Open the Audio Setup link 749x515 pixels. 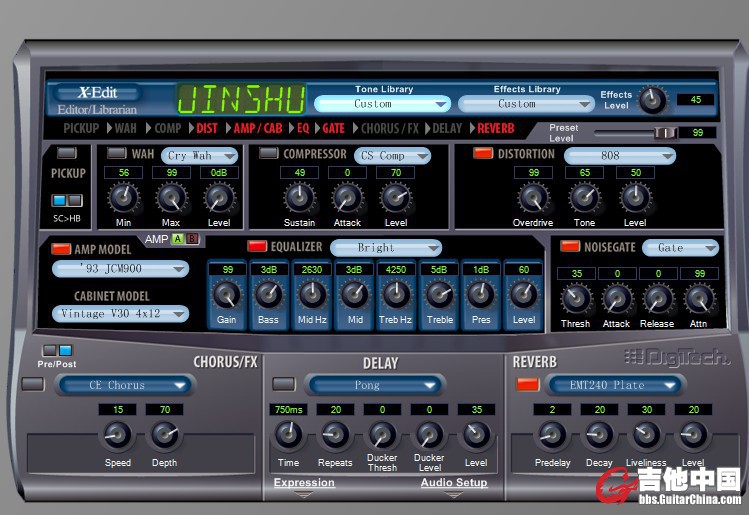pyautogui.click(x=453, y=483)
